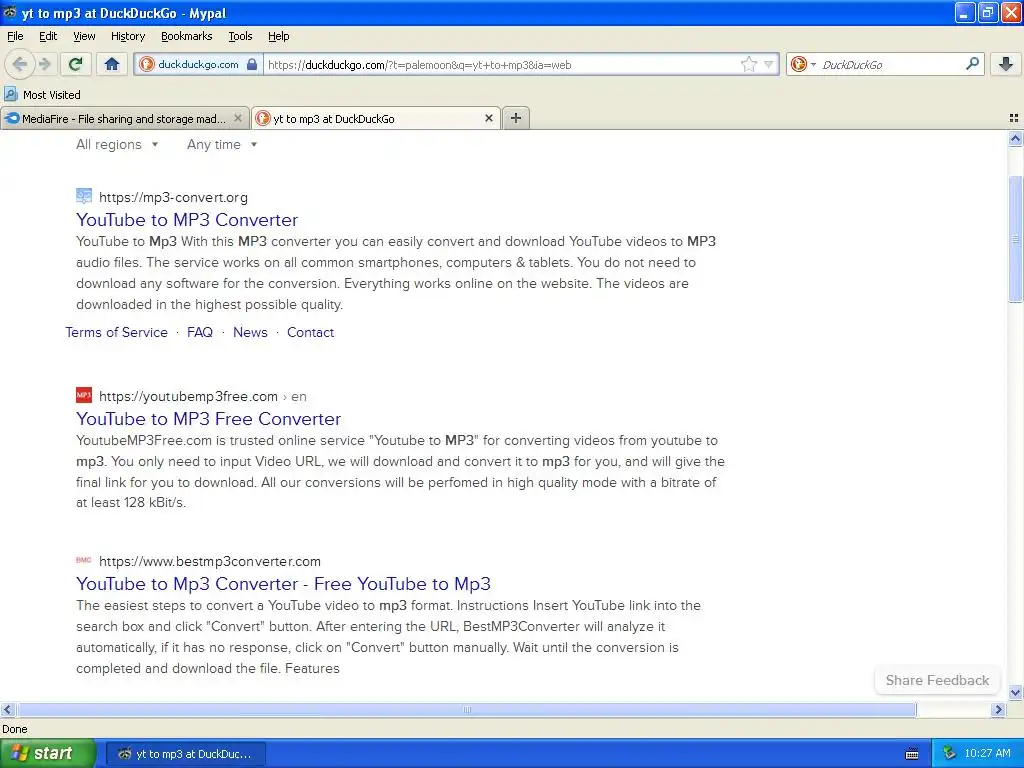1024x768 pixels.
Task: Click the https://youtubemp3free.com URL text
Action: click(x=188, y=396)
